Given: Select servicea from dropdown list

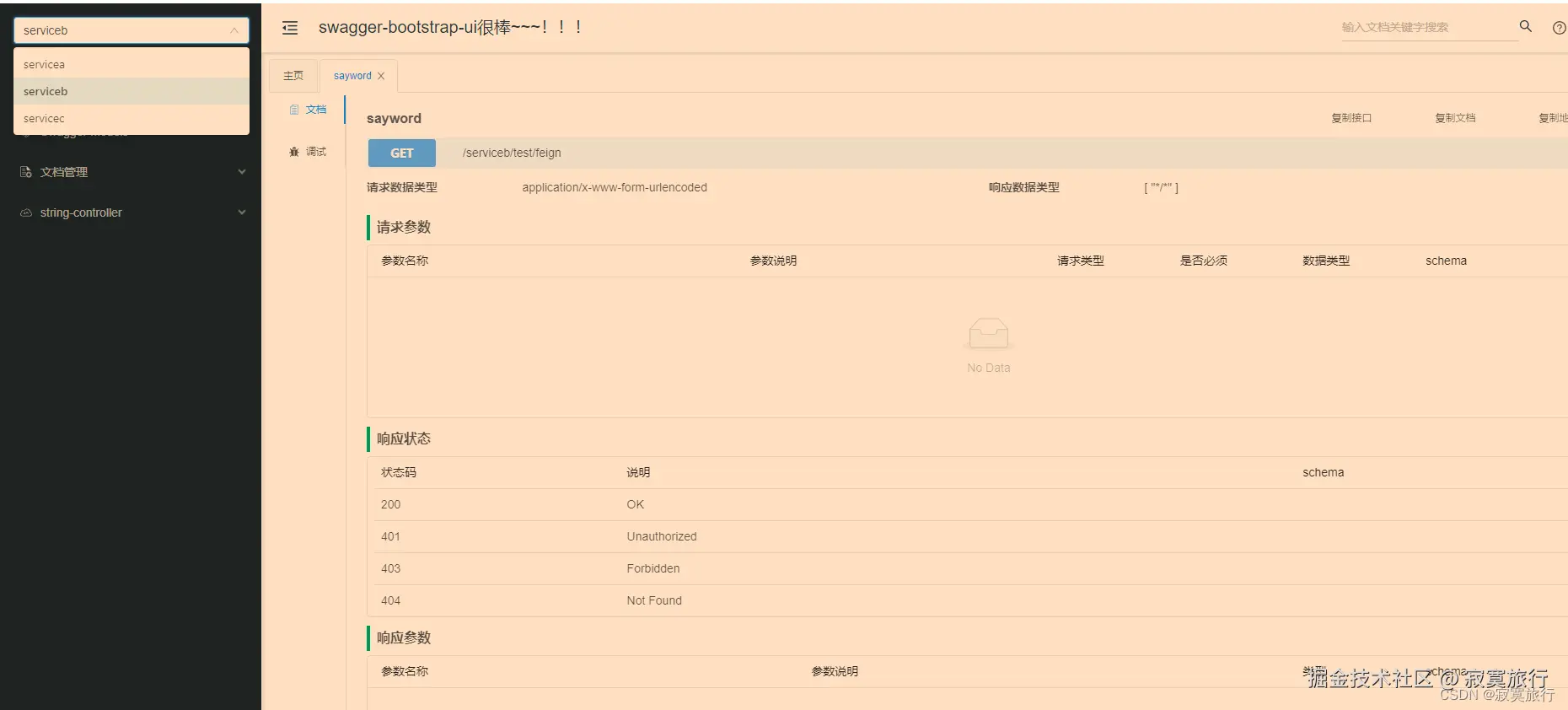Looking at the screenshot, I should coord(132,64).
